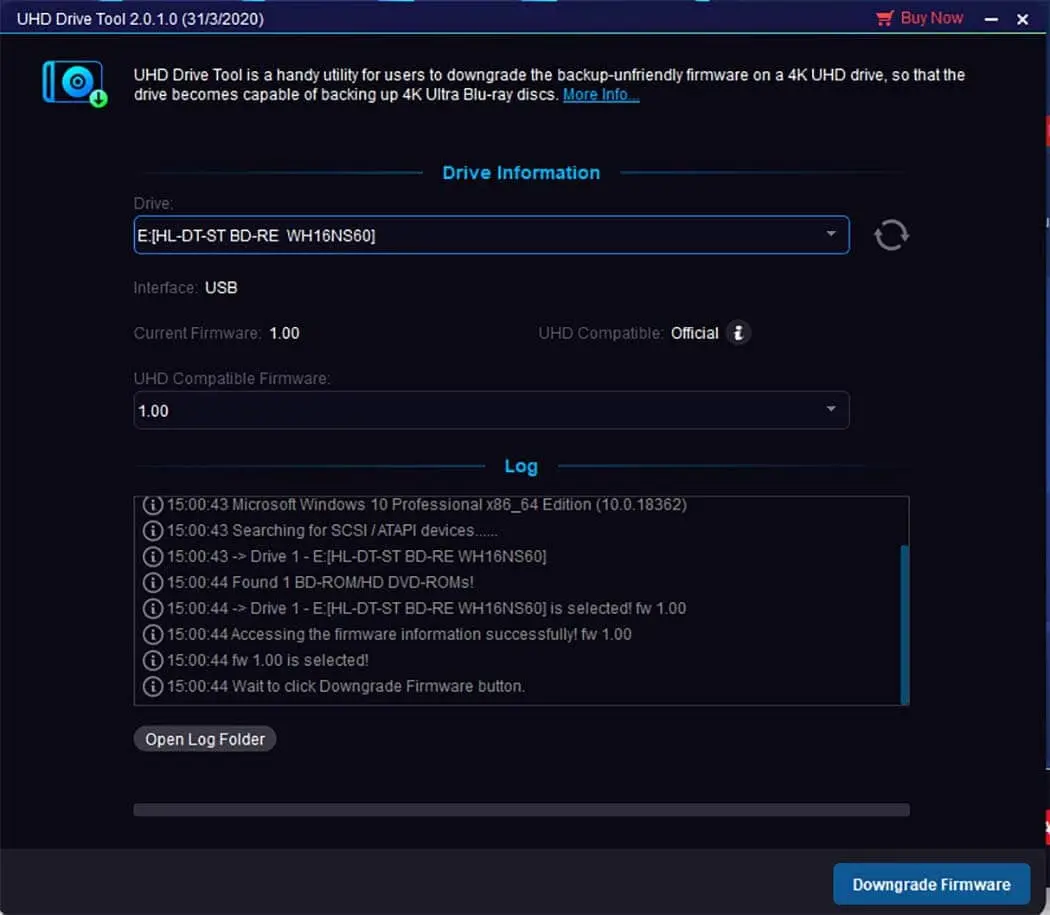Expand the Drive dropdown arrow
The height and width of the screenshot is (915, 1050).
click(x=831, y=234)
